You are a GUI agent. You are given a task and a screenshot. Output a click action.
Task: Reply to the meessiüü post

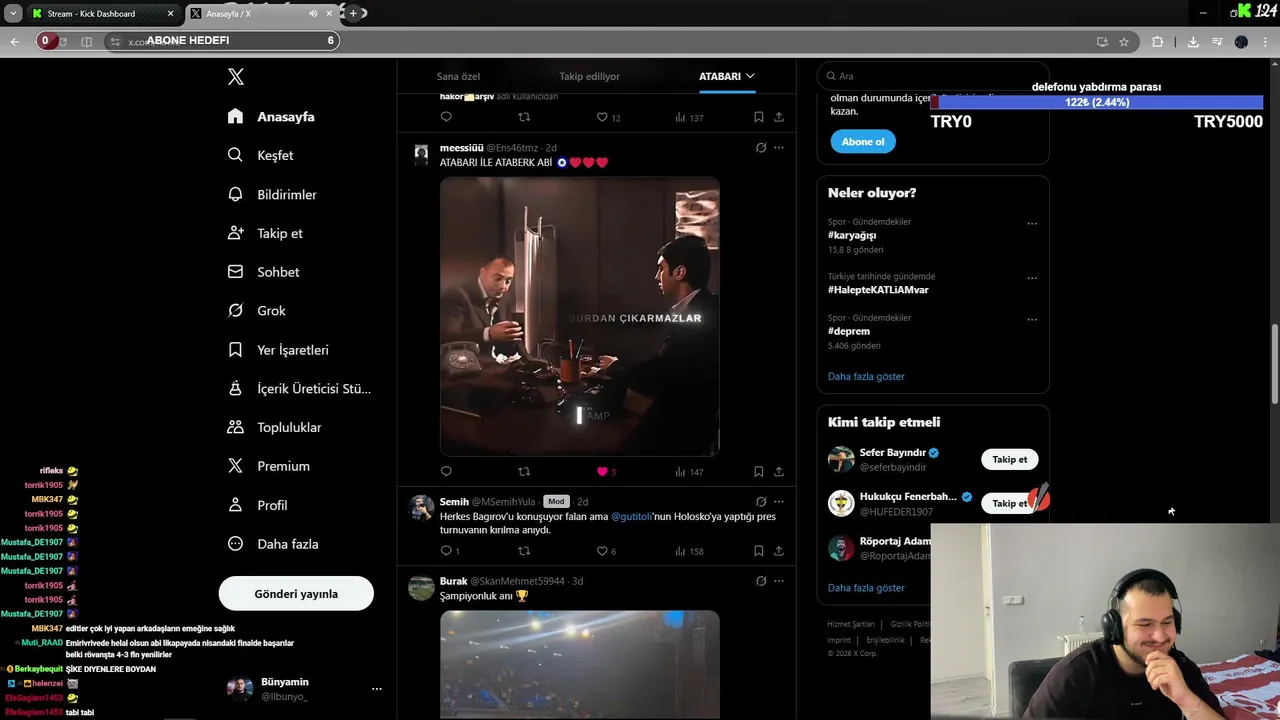coord(446,471)
